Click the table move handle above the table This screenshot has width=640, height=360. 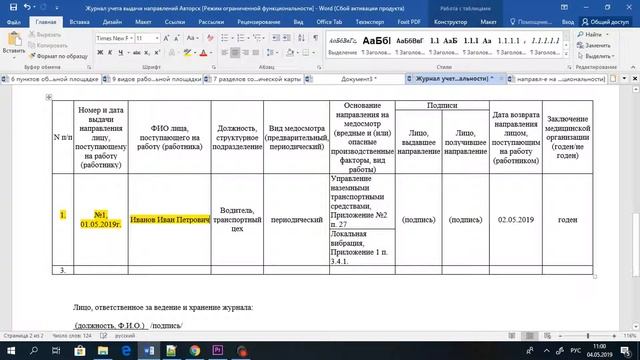tap(49, 97)
